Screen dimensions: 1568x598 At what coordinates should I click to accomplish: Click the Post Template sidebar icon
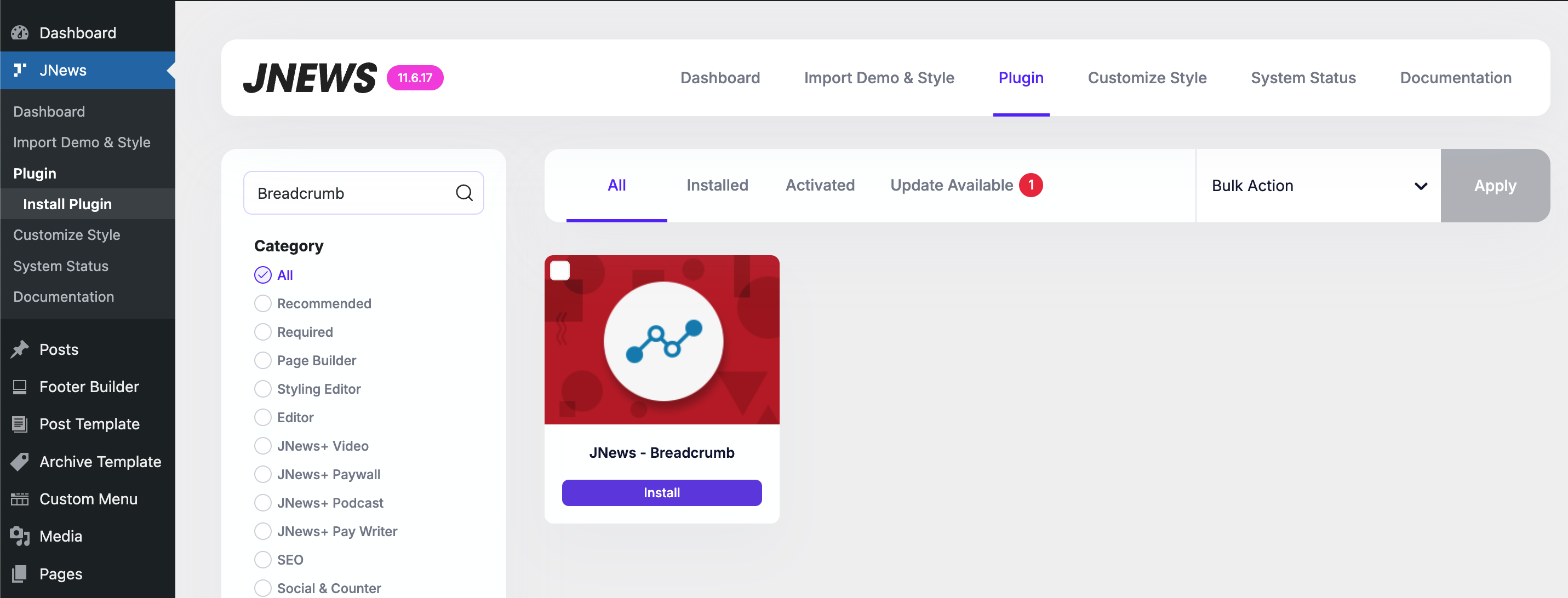pyautogui.click(x=20, y=424)
